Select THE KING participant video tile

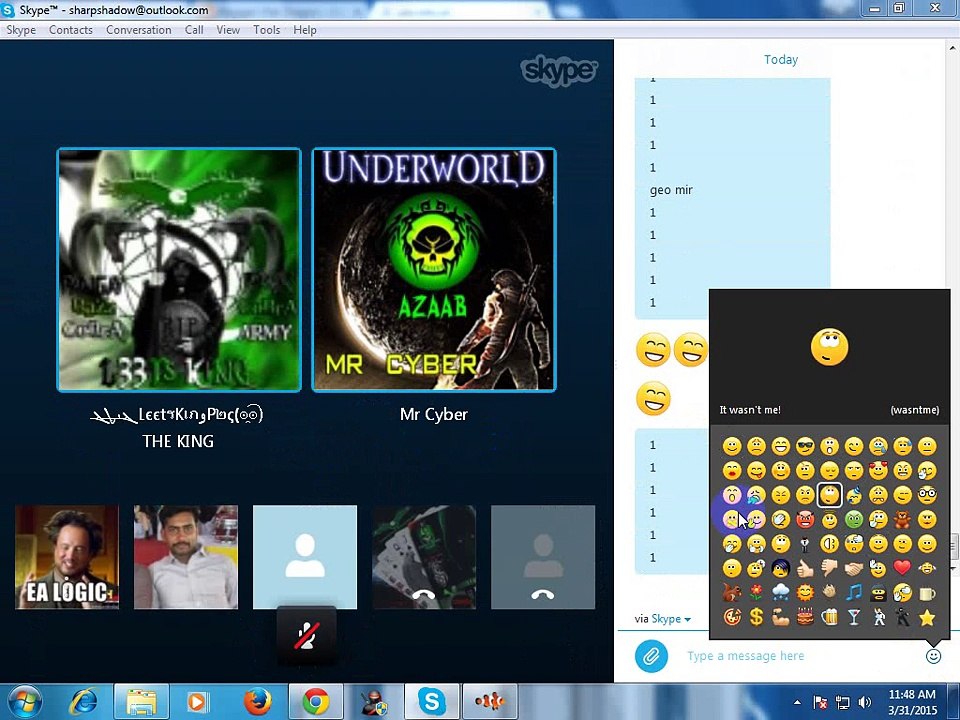click(179, 269)
